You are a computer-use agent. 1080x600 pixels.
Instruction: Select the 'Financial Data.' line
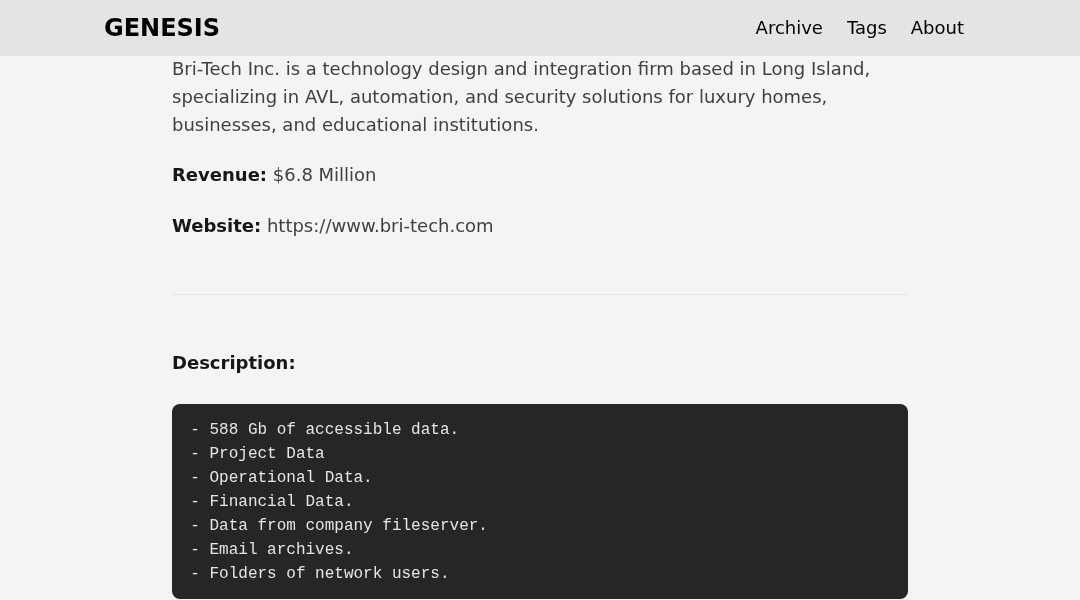click(x=271, y=501)
